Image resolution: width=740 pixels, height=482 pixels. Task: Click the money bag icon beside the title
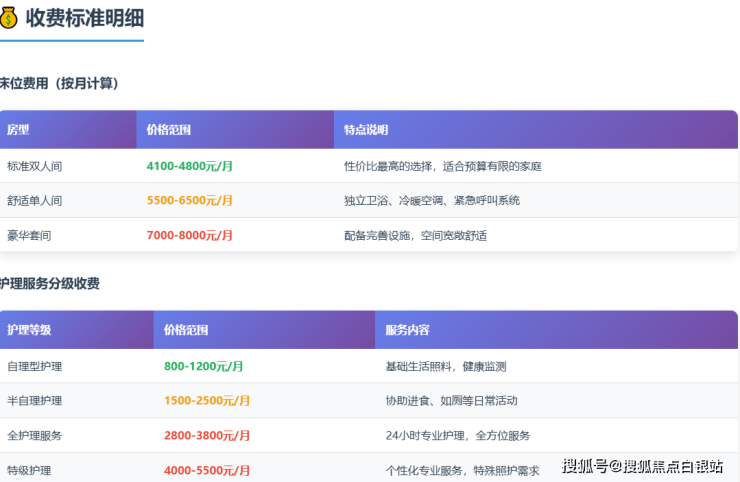pyautogui.click(x=8, y=17)
